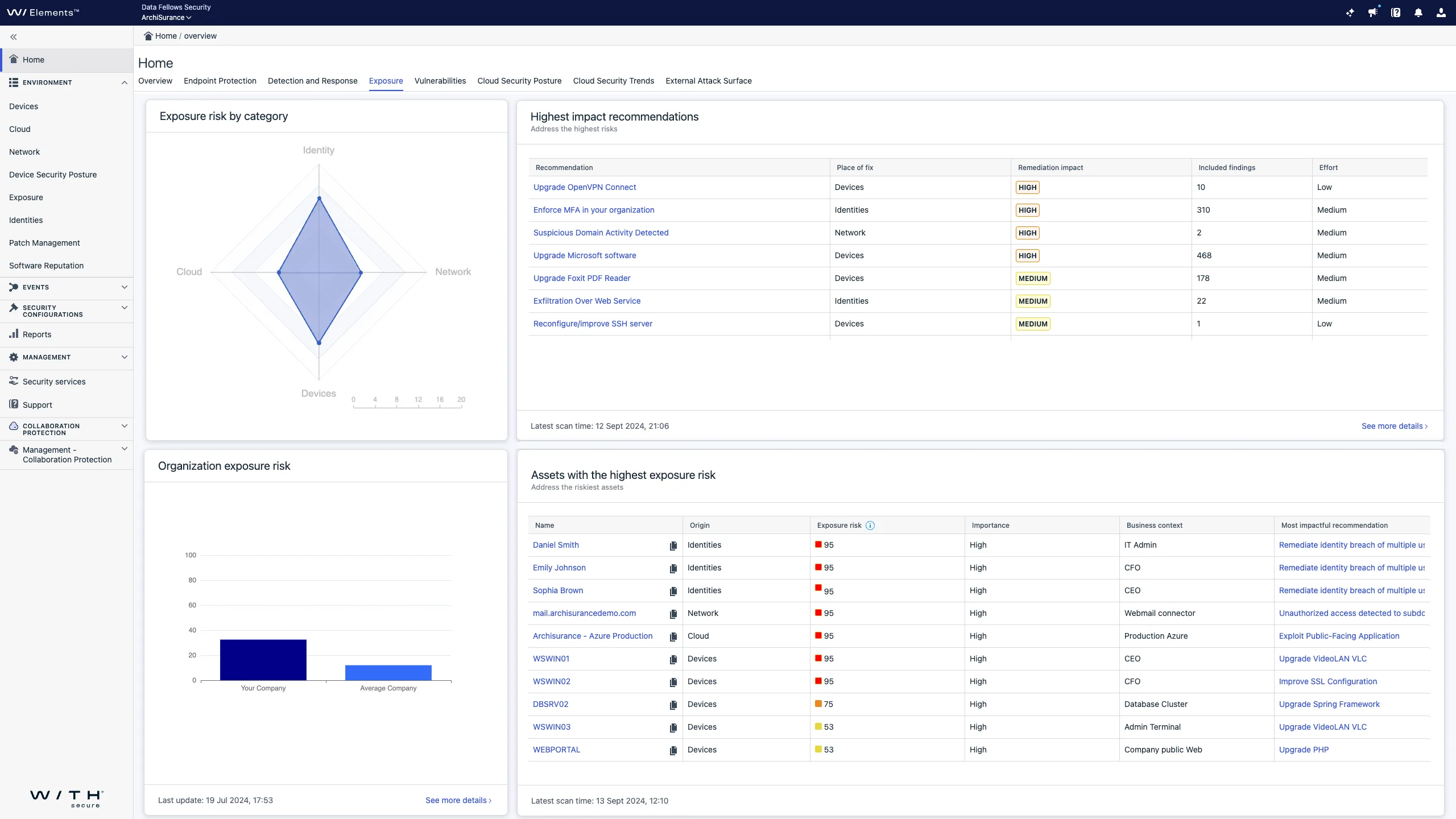Open the External Attack Surface tab
1456x819 pixels.
[x=708, y=81]
